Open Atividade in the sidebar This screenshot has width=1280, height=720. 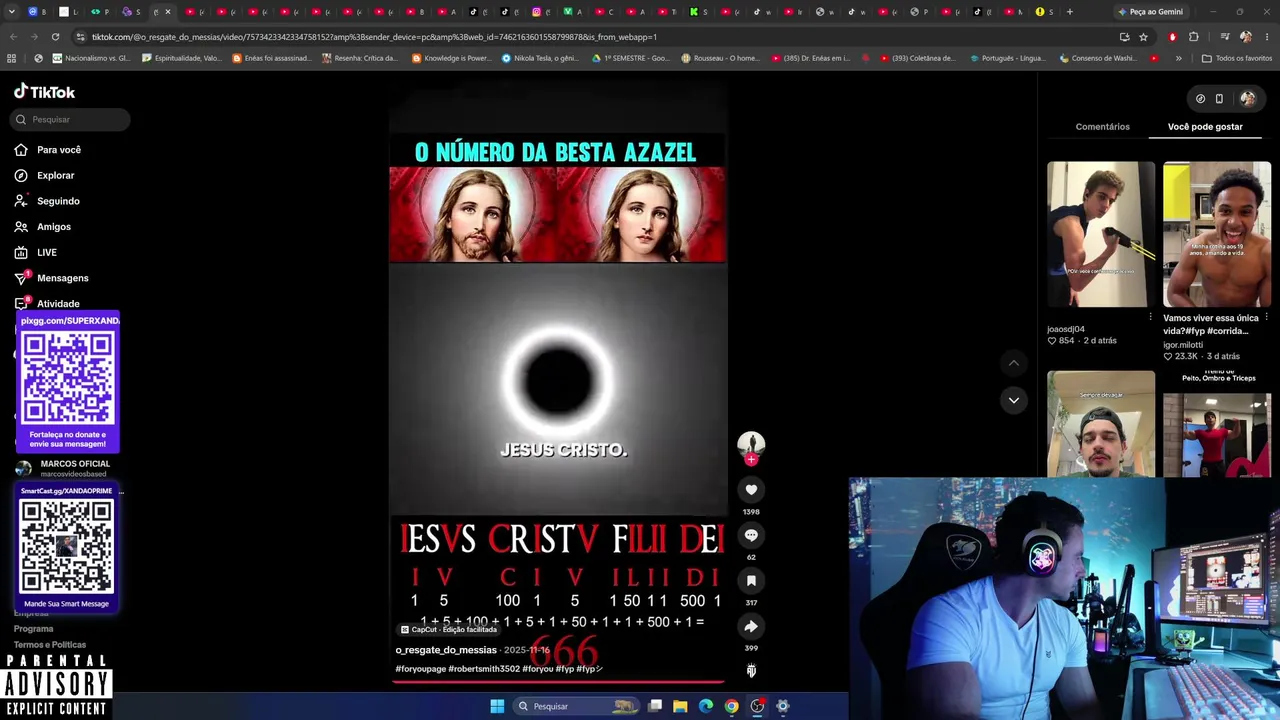pos(47,303)
